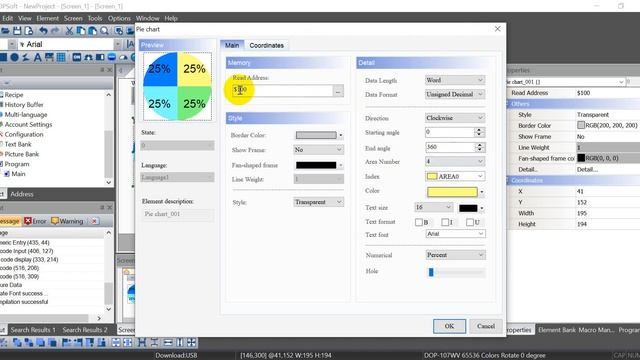The width and height of the screenshot is (640, 360).
Task: Open the Text size dropdown
Action: coord(433,207)
